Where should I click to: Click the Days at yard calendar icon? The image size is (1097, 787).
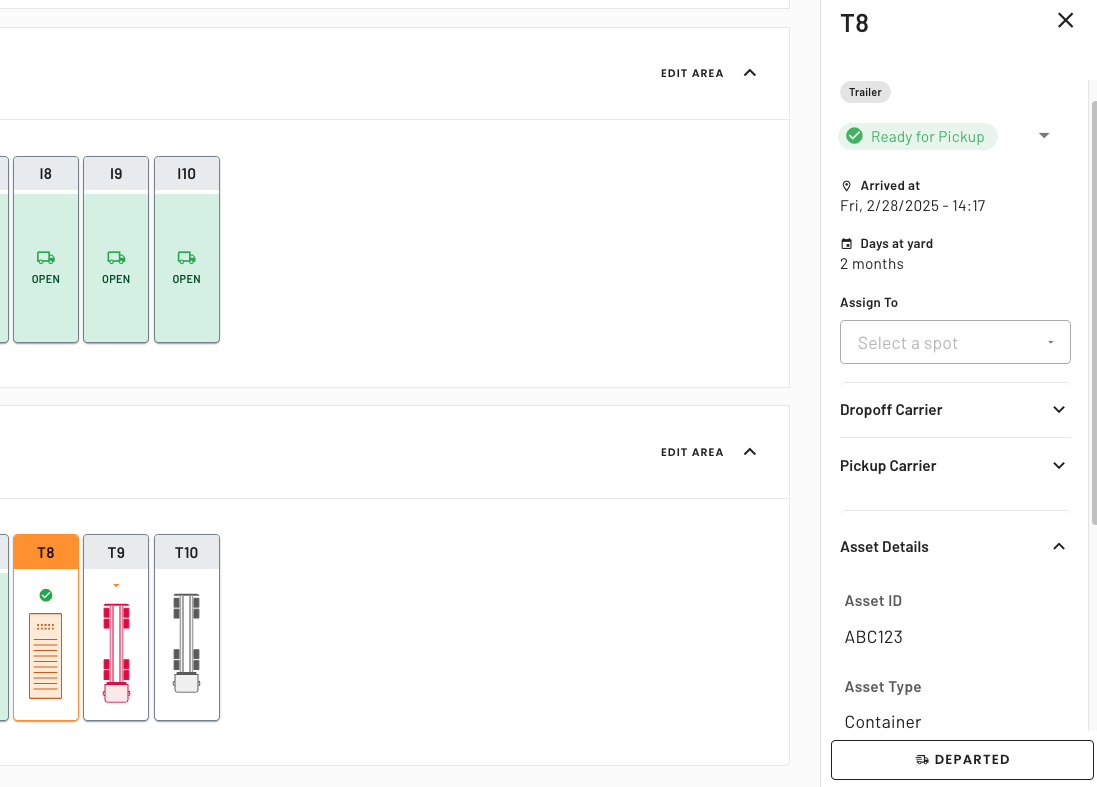[847, 244]
